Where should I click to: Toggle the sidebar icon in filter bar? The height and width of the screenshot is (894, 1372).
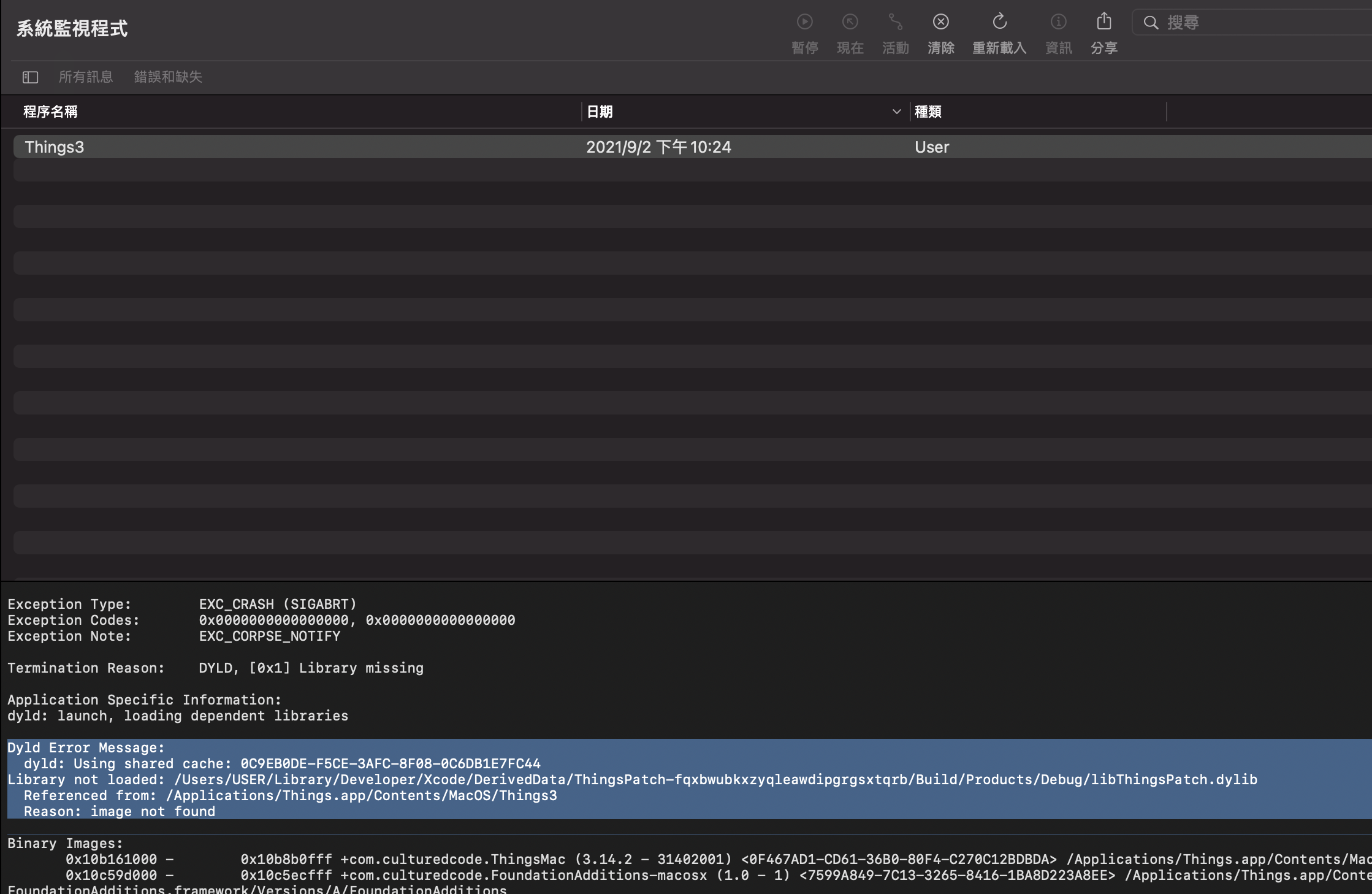click(30, 77)
